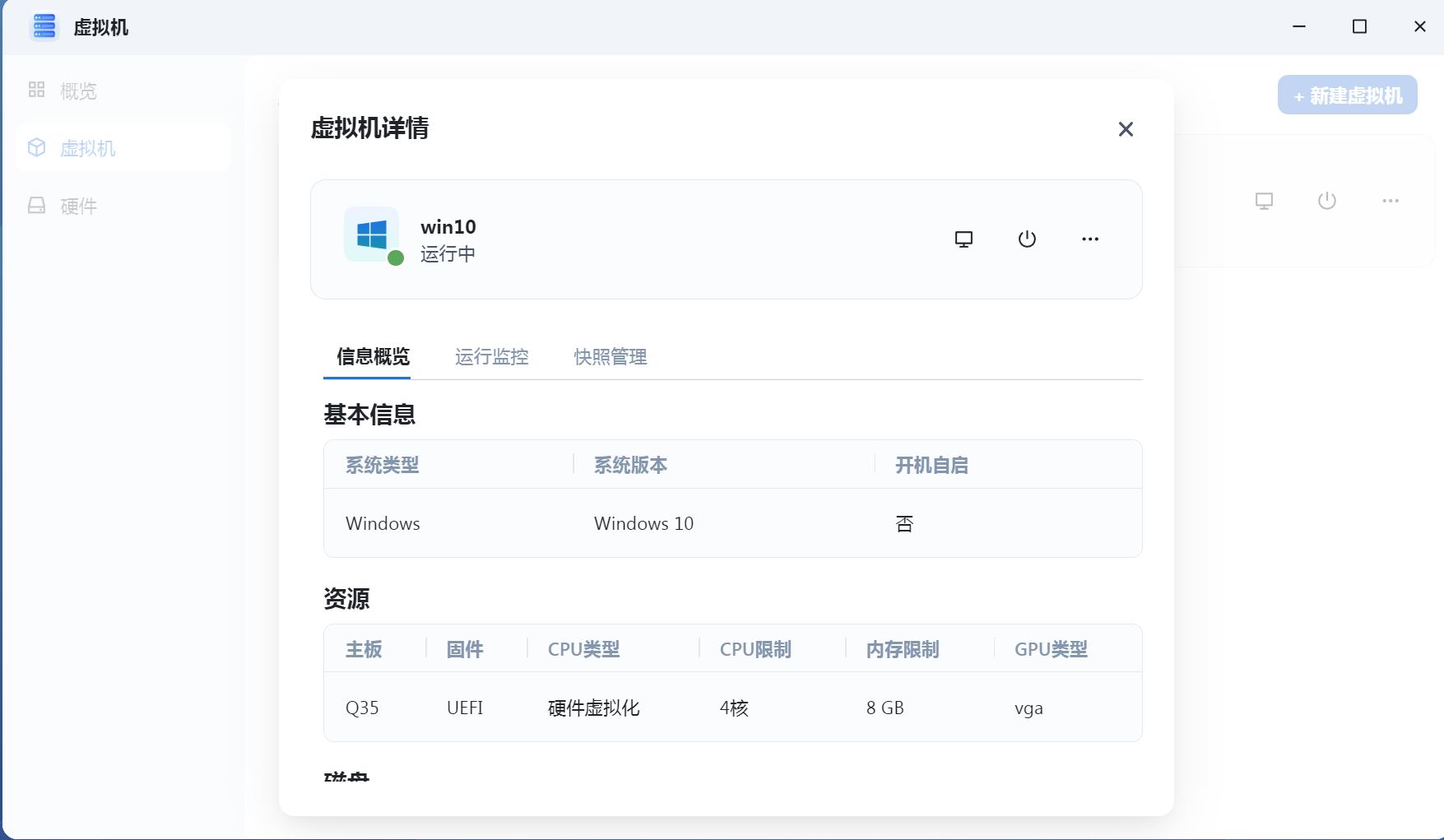Click the Q35 motherboard value
Viewport: 1444px width, 840px height.
pos(362,708)
